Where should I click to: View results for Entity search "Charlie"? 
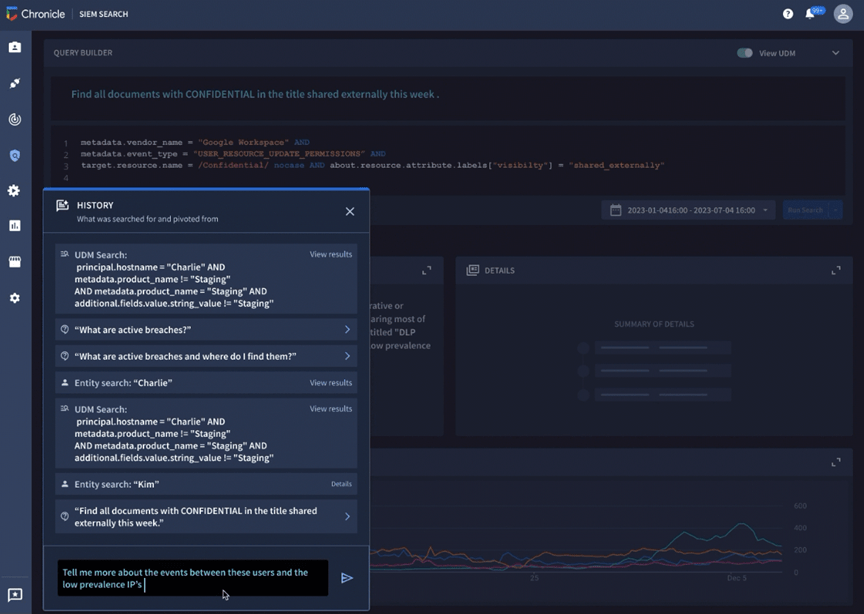point(330,383)
